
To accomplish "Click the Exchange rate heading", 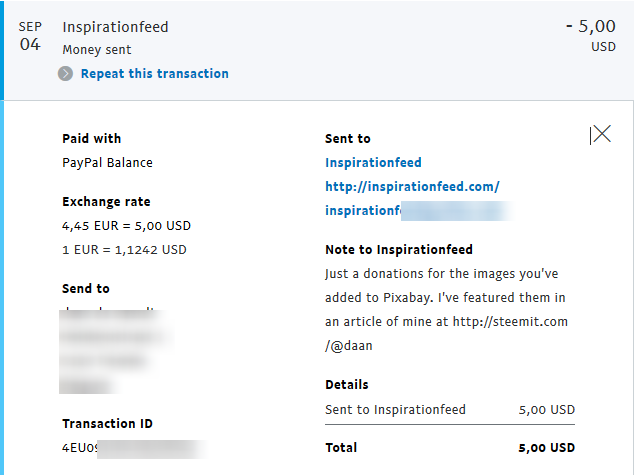I will click(x=106, y=201).
